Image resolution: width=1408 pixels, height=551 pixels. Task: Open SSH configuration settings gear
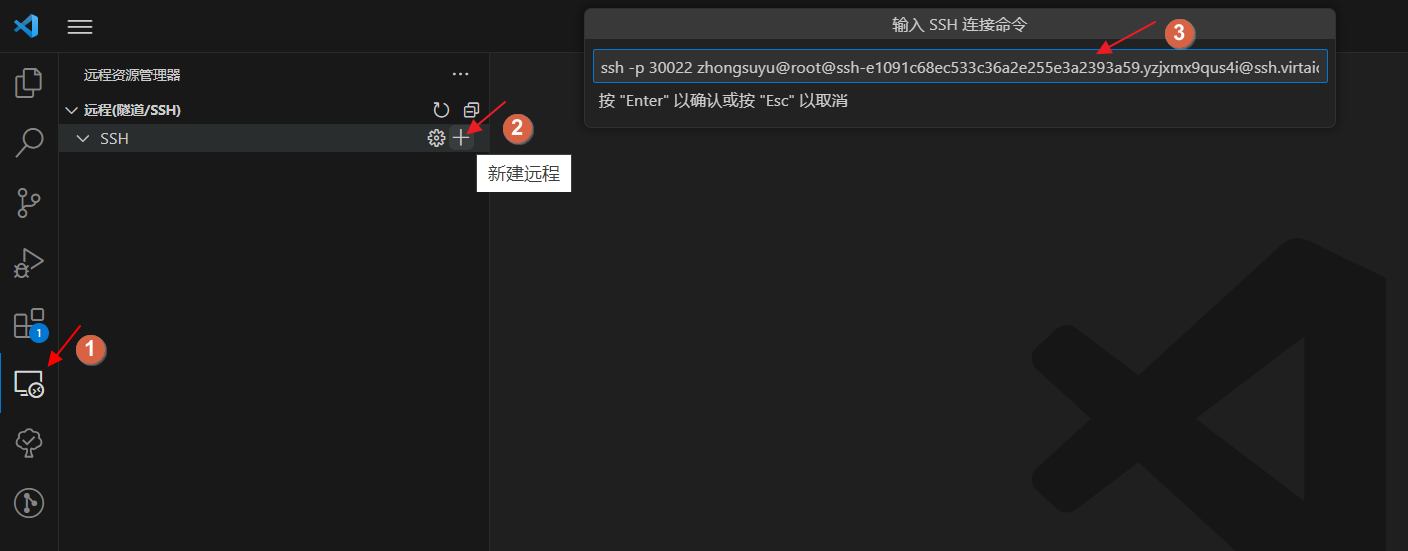[436, 138]
